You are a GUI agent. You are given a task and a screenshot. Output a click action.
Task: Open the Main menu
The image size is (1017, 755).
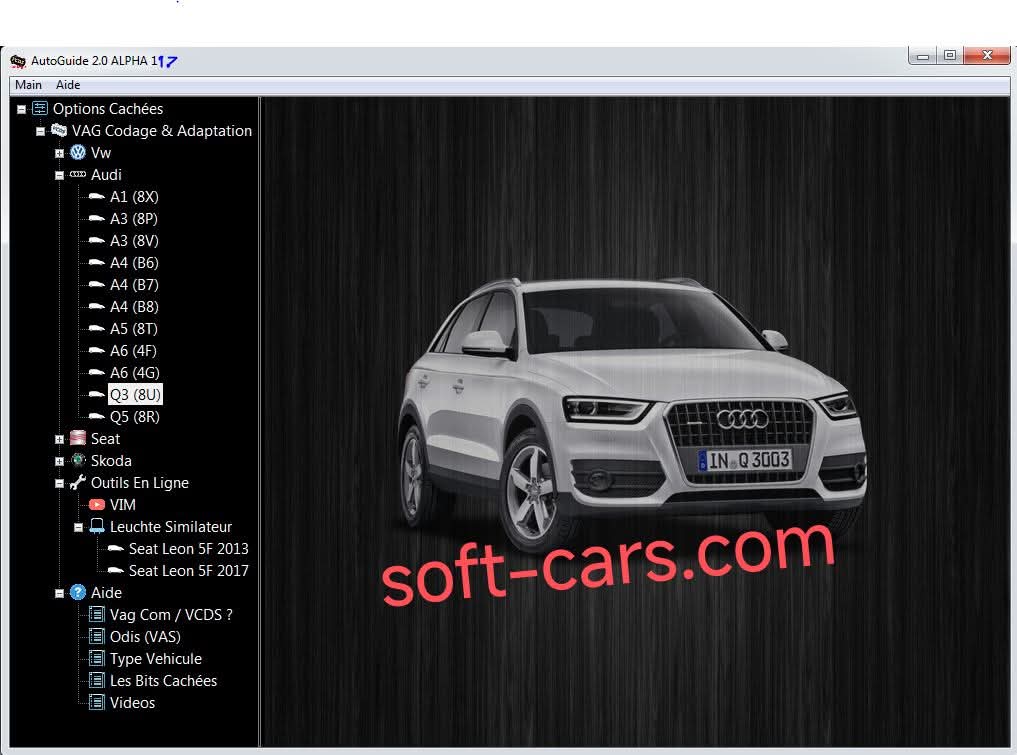point(28,85)
